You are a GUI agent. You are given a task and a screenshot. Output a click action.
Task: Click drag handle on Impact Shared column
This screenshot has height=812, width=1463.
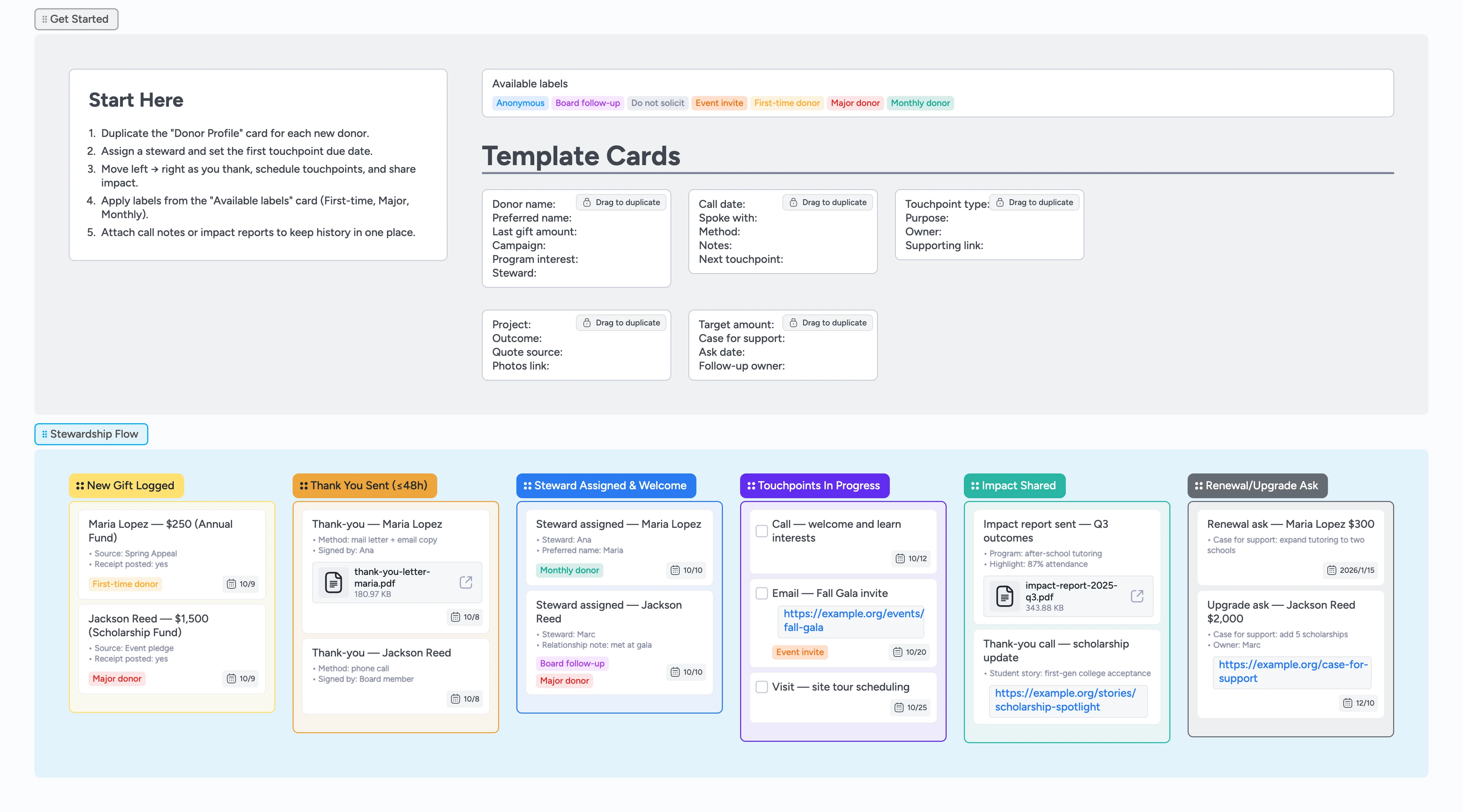click(x=975, y=485)
